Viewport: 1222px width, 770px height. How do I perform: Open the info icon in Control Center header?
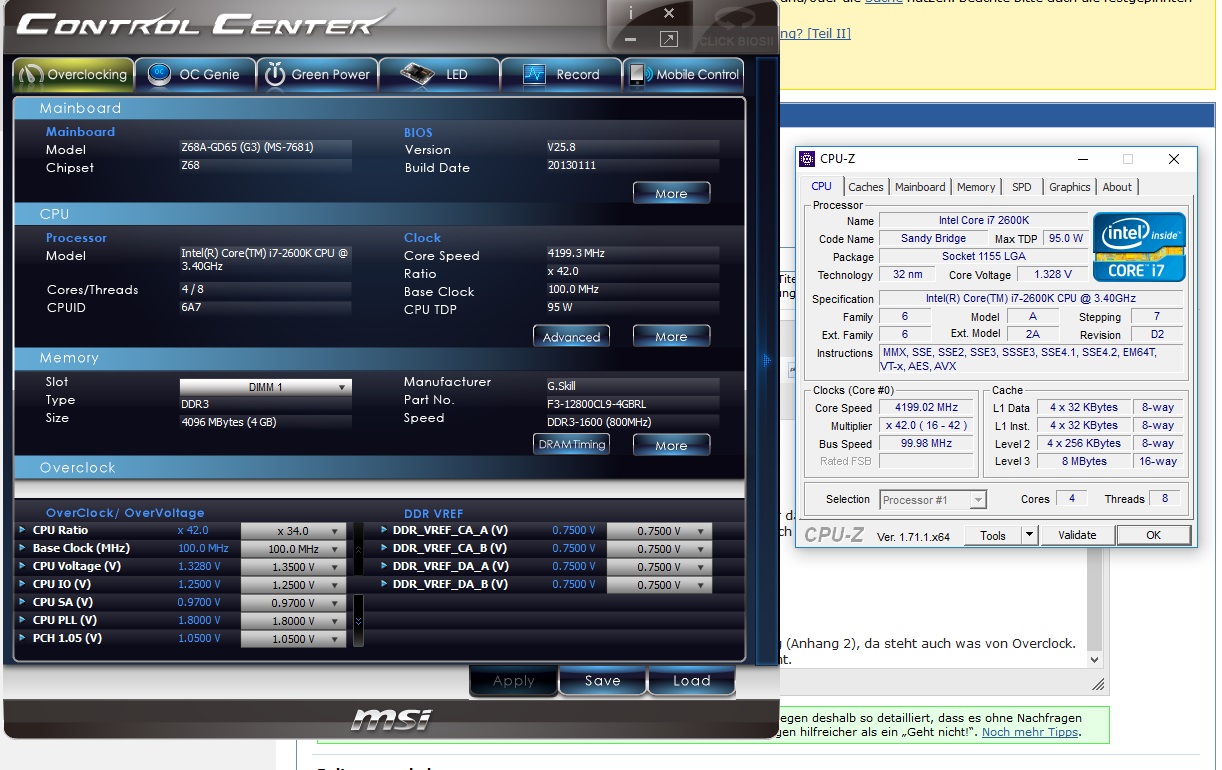coord(631,13)
